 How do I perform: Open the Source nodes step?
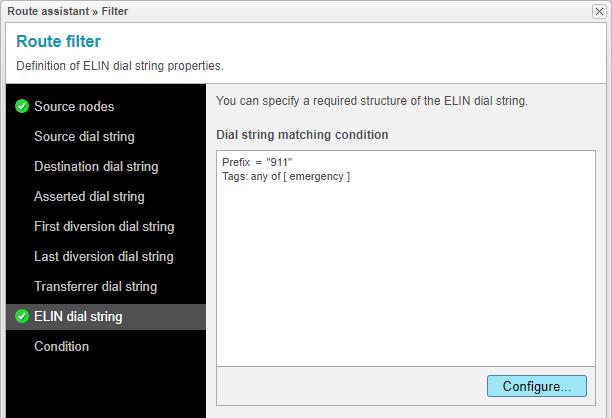[74, 106]
